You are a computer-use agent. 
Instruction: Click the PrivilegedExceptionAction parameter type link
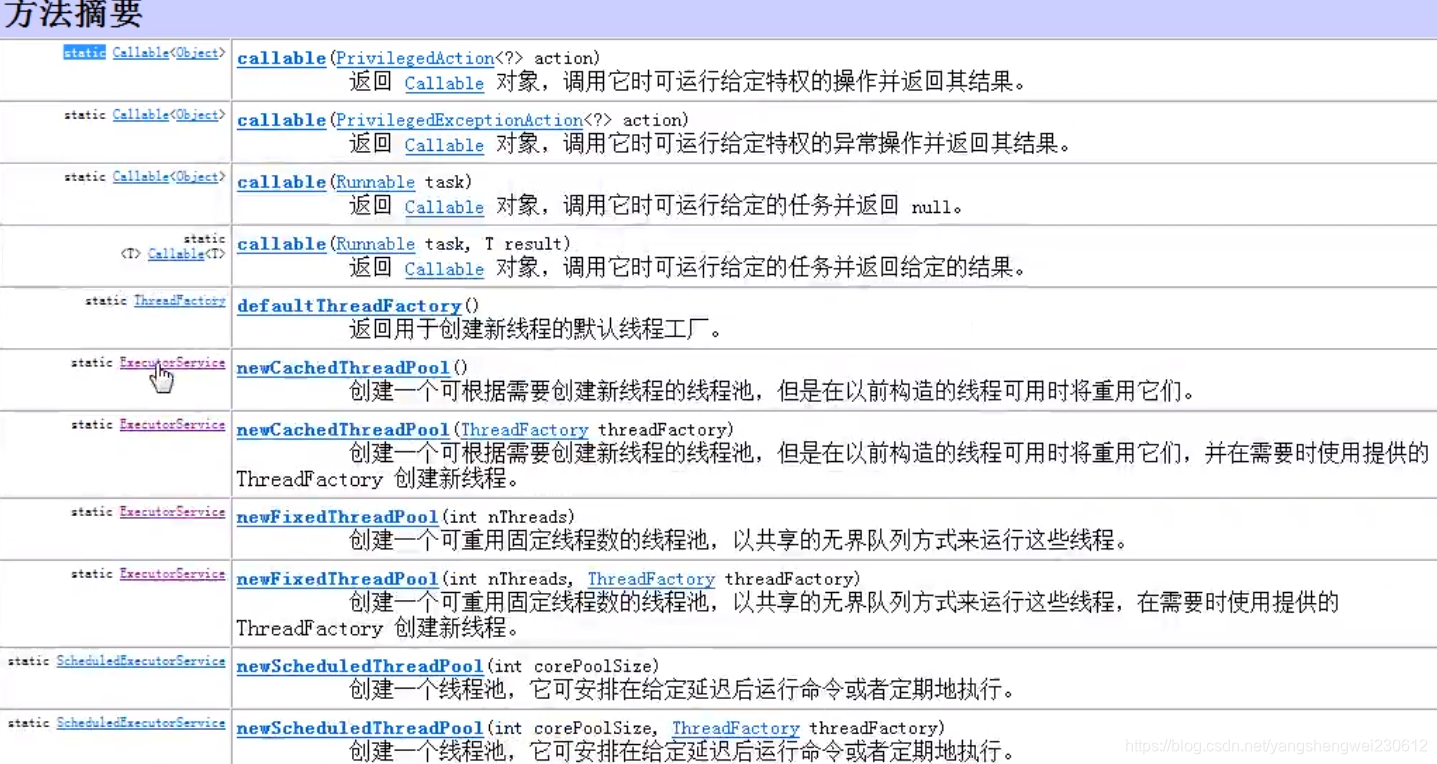click(459, 120)
